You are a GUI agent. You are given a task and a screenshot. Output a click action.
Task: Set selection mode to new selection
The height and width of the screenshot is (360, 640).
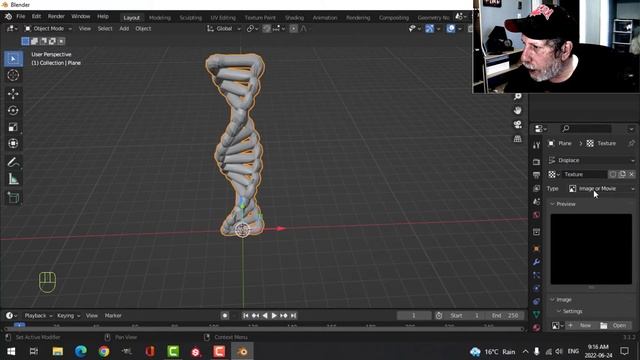25,41
